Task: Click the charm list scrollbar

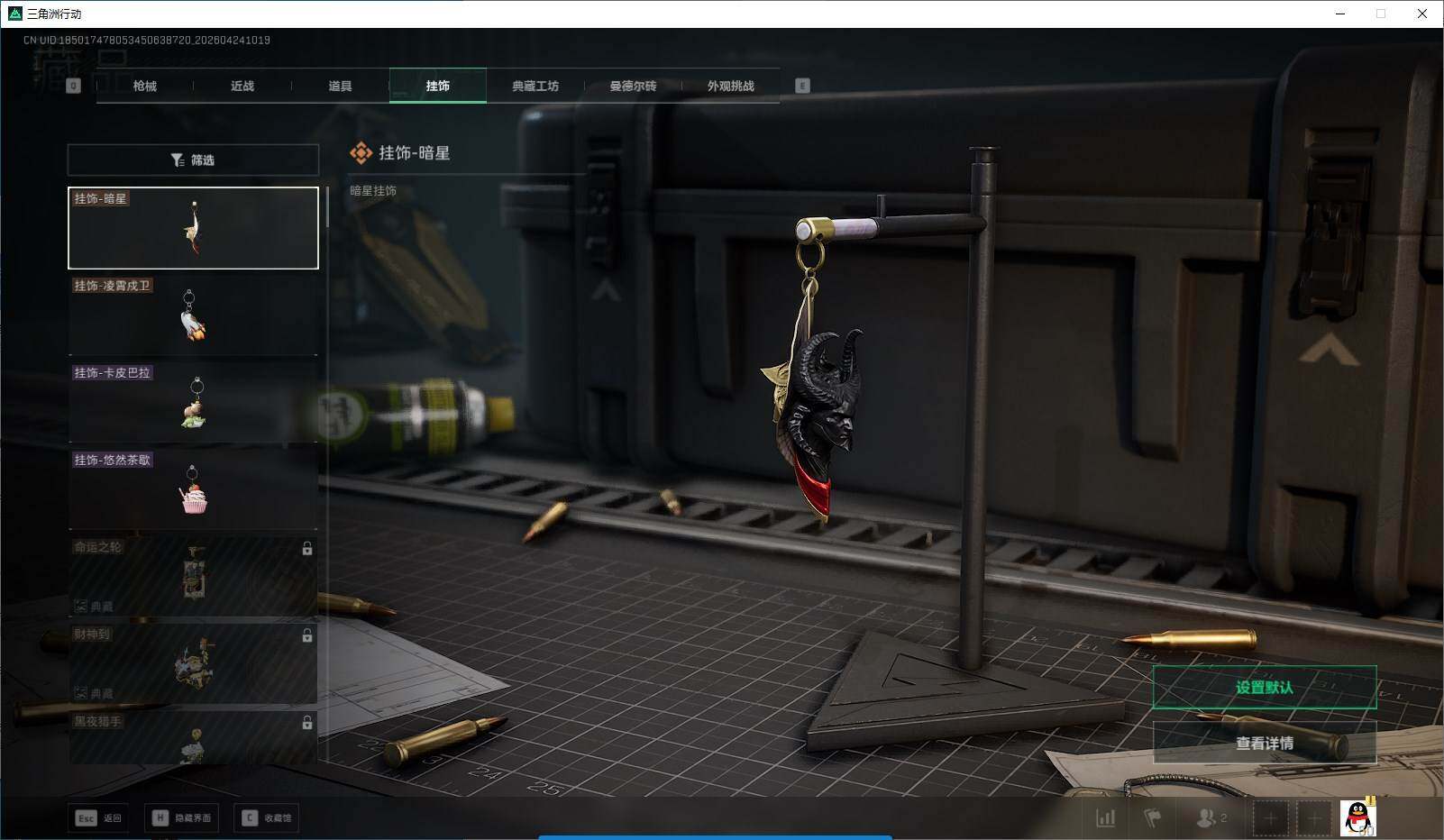Action: click(327, 207)
